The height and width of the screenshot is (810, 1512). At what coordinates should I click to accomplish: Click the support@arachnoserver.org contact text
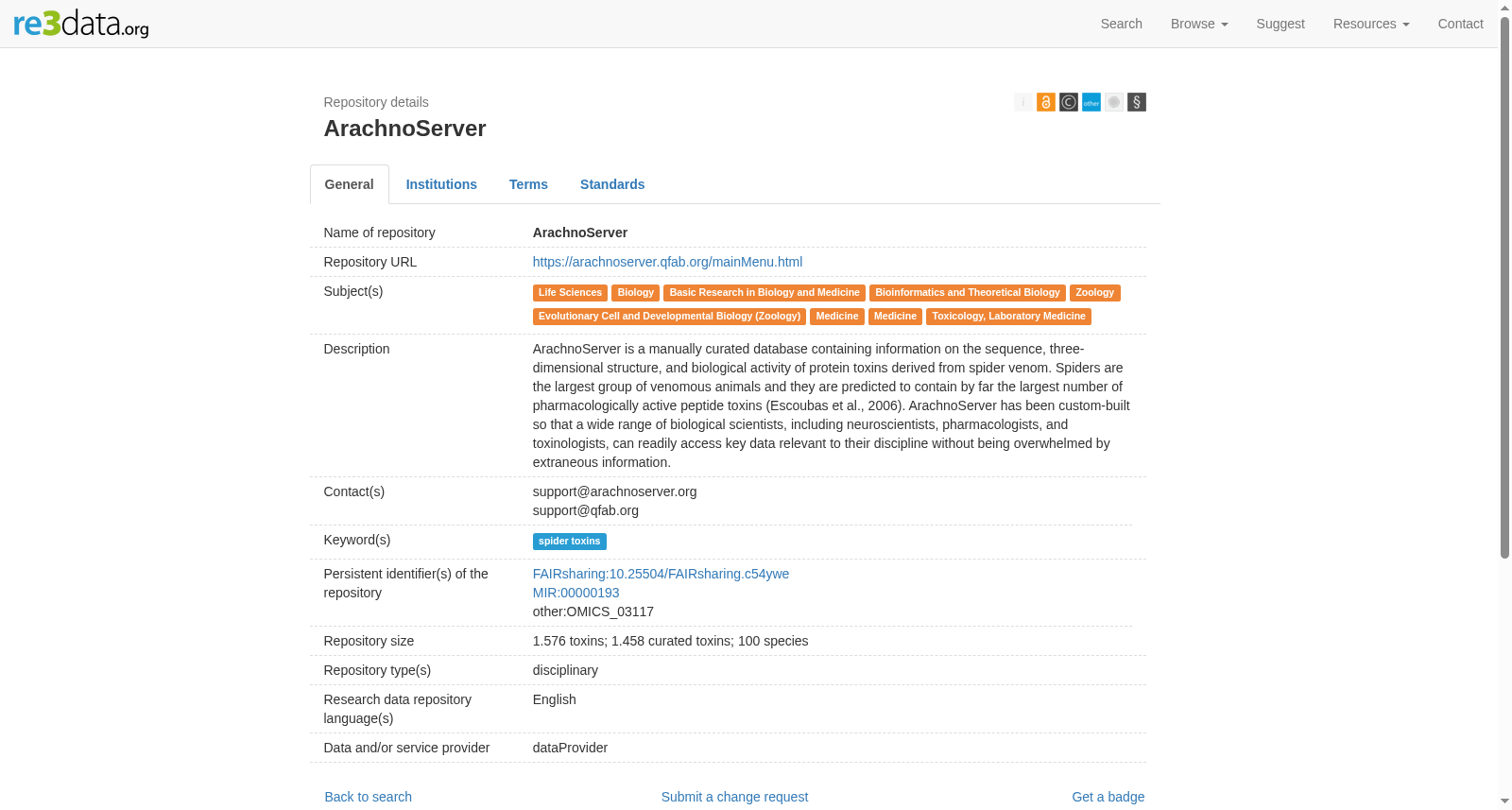click(614, 491)
